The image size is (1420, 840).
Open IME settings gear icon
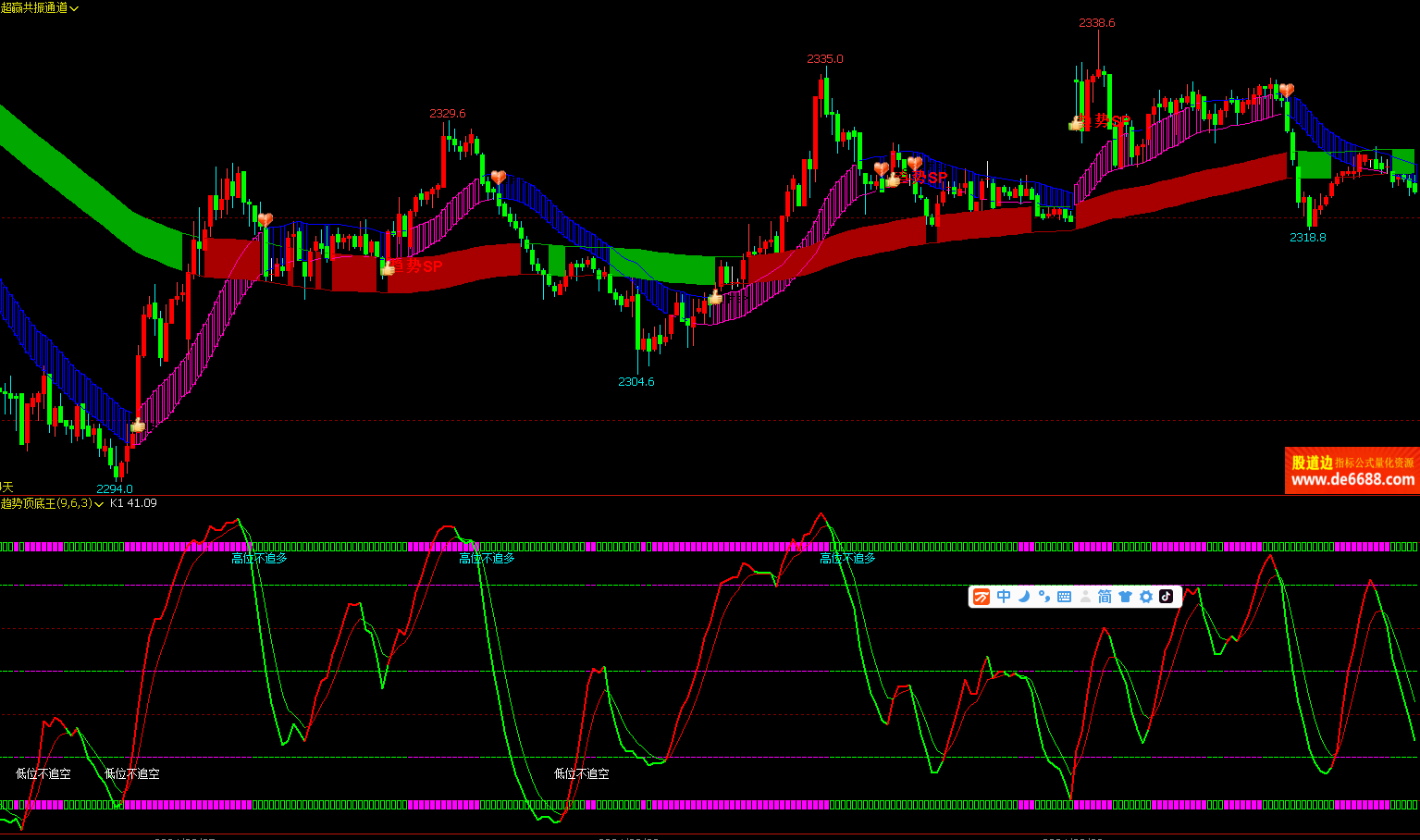[1146, 597]
